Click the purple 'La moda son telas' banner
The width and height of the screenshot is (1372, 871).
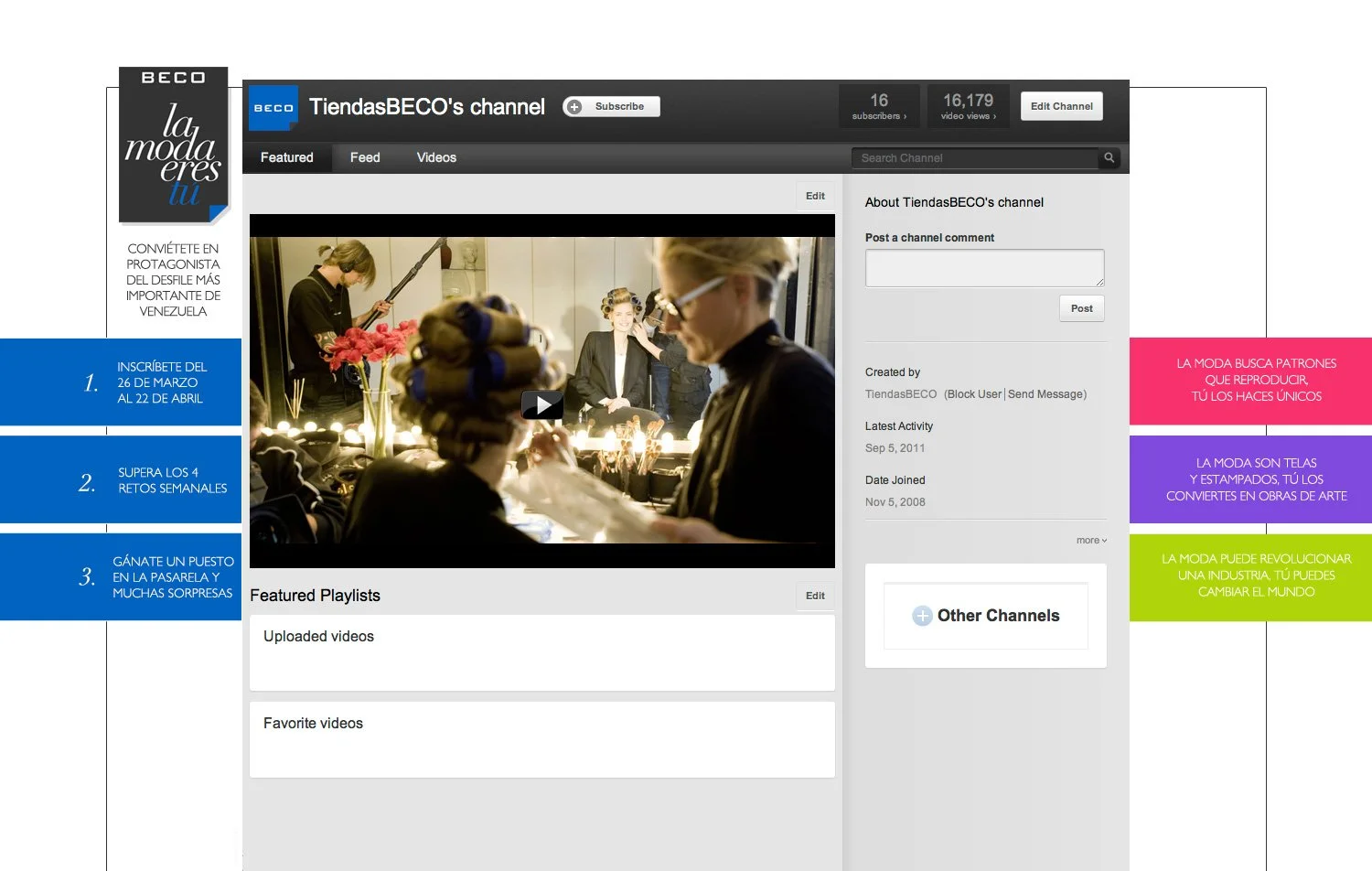[x=1250, y=479]
